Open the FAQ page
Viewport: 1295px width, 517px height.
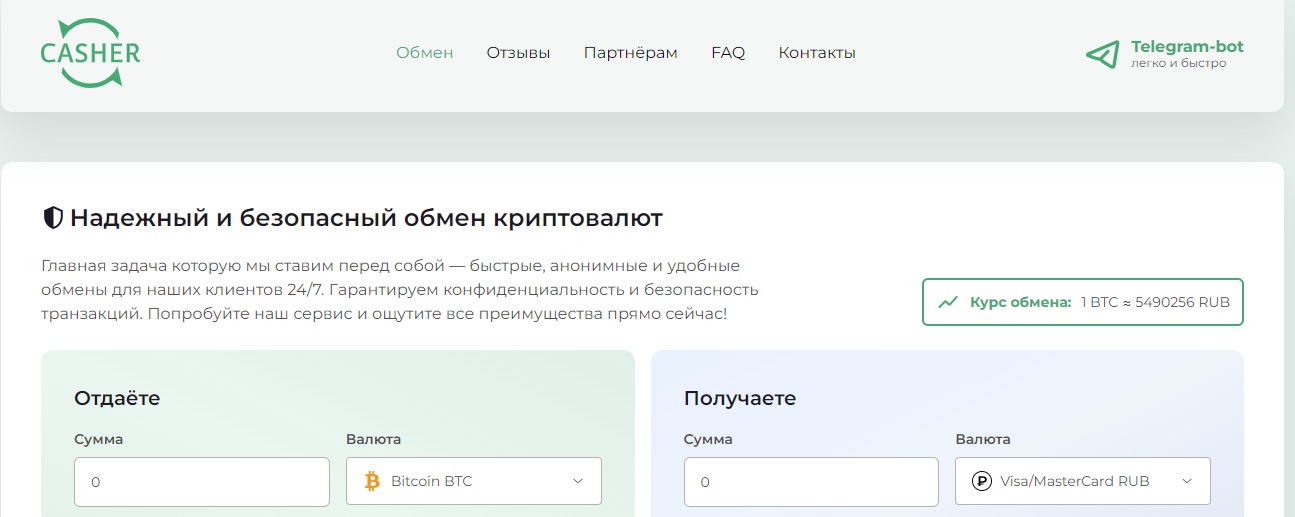click(x=728, y=53)
